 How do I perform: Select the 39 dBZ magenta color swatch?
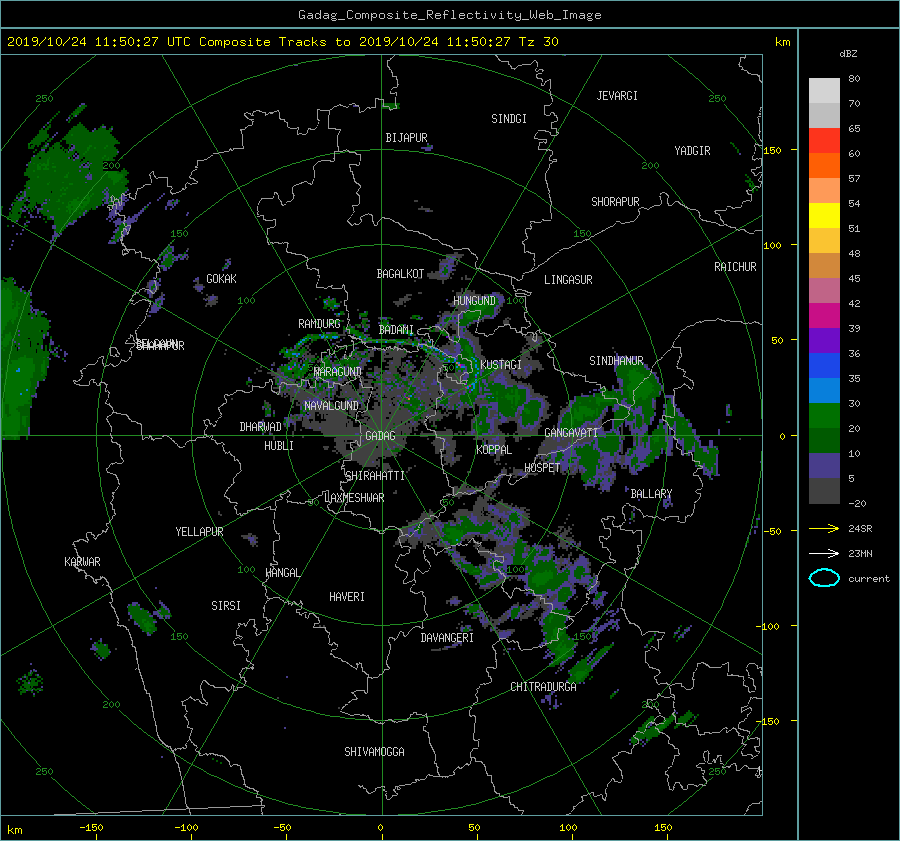(824, 315)
